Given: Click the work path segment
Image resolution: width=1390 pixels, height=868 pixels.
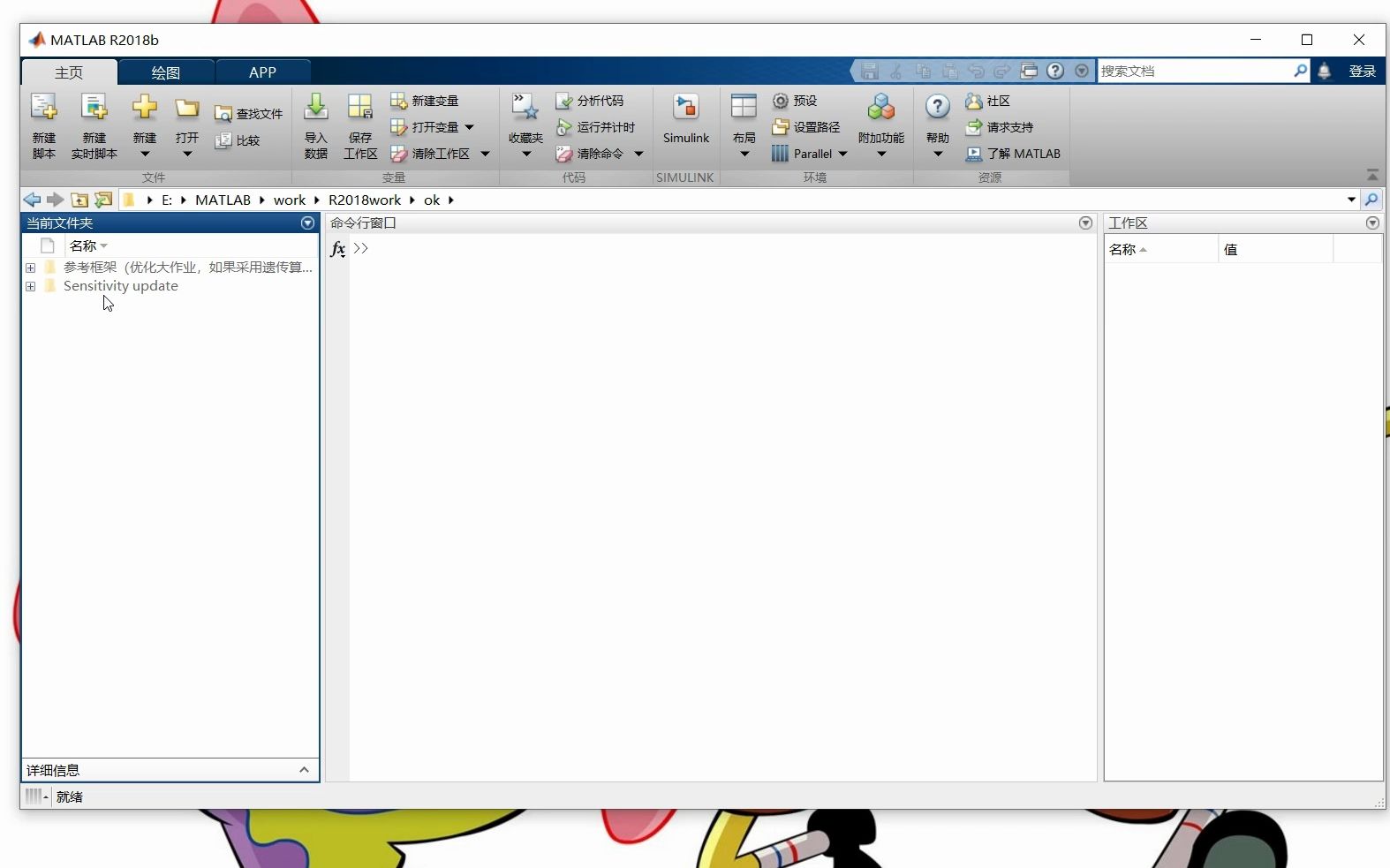Looking at the screenshot, I should point(290,200).
